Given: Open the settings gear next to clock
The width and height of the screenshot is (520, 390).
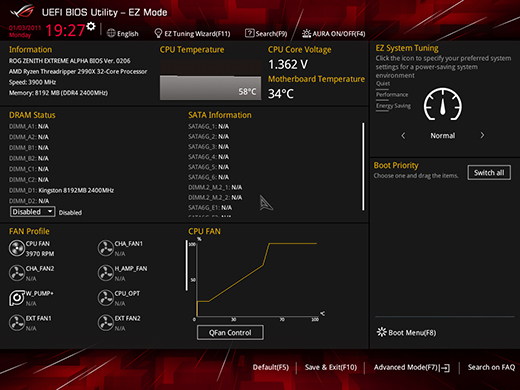Looking at the screenshot, I should click(x=91, y=26).
